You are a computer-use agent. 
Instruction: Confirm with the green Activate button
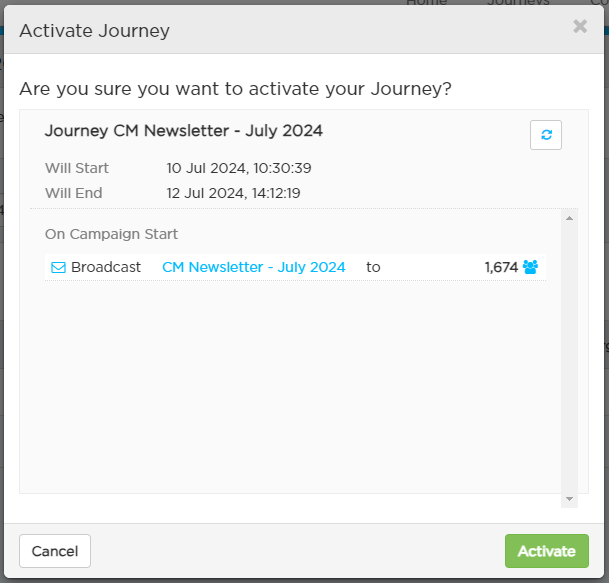point(546,551)
